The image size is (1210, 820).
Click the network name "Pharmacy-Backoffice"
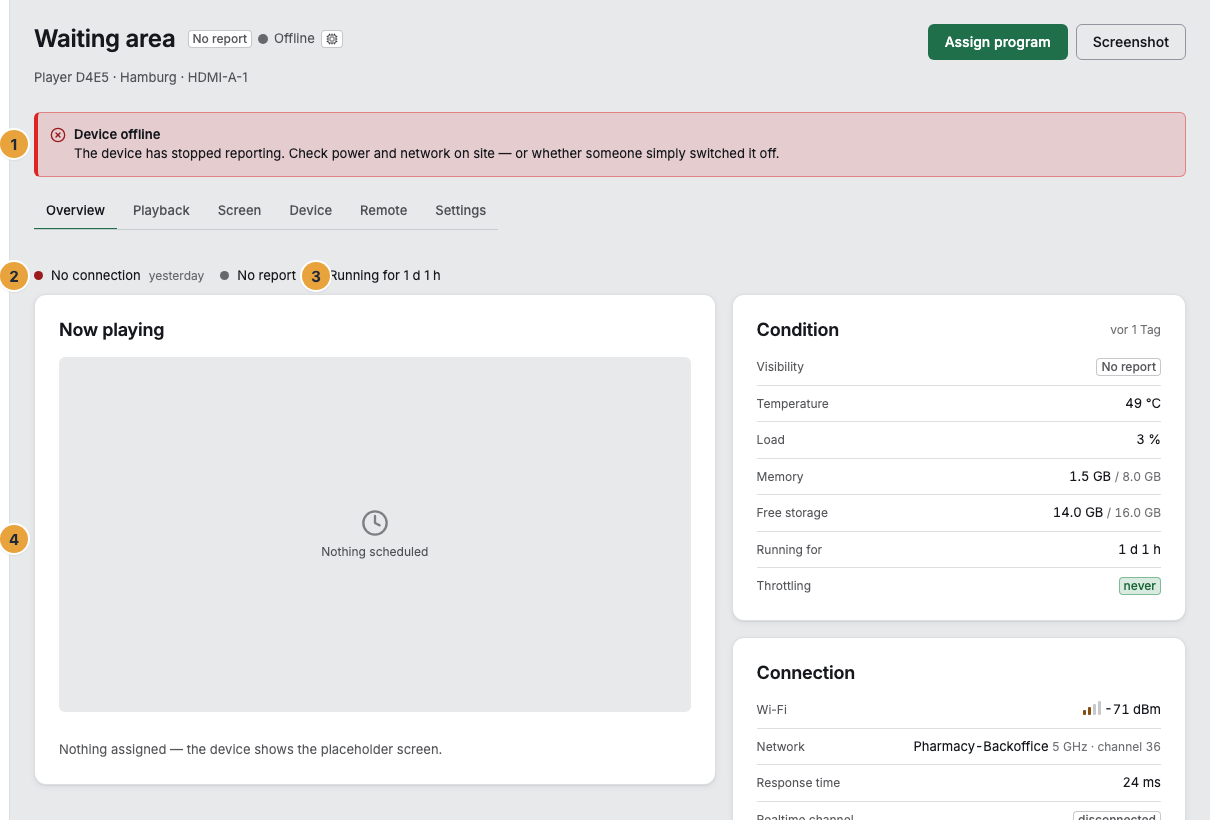981,747
